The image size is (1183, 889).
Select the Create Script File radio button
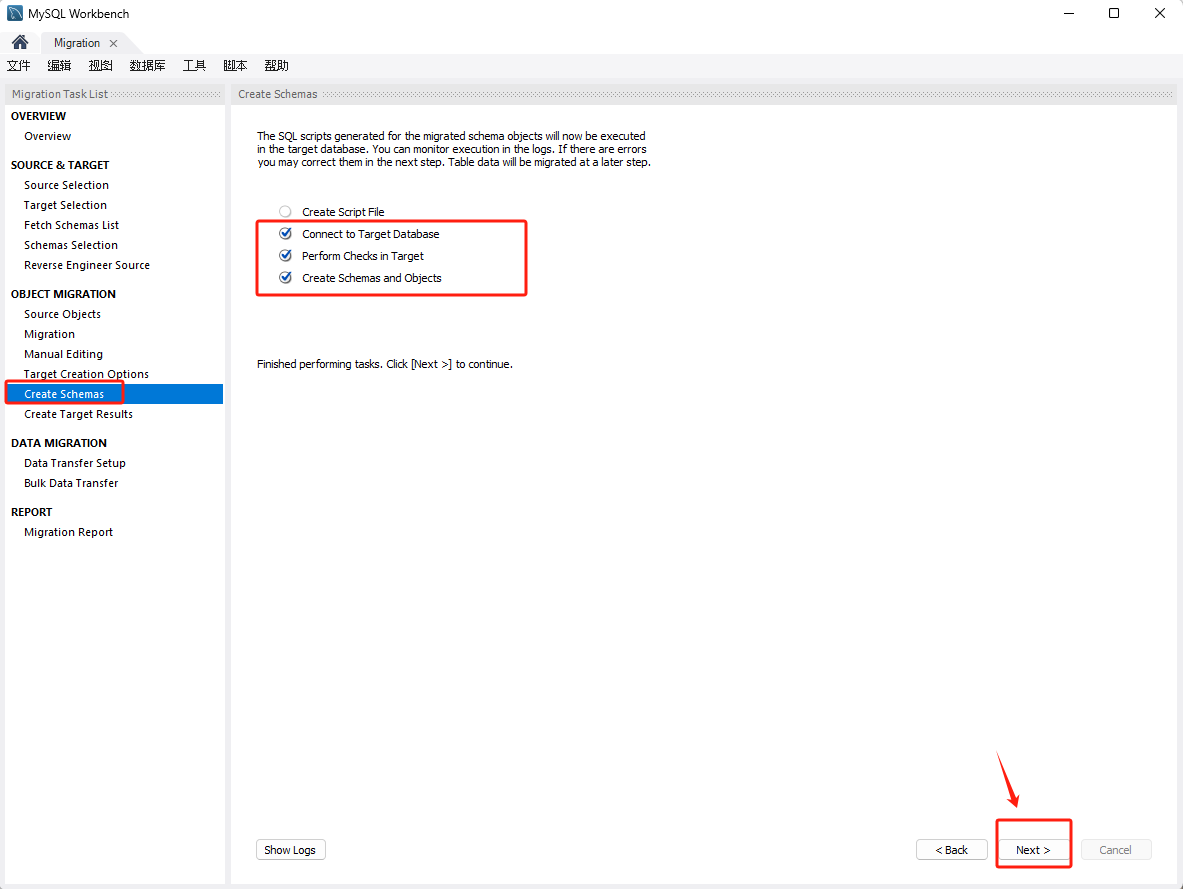click(286, 212)
